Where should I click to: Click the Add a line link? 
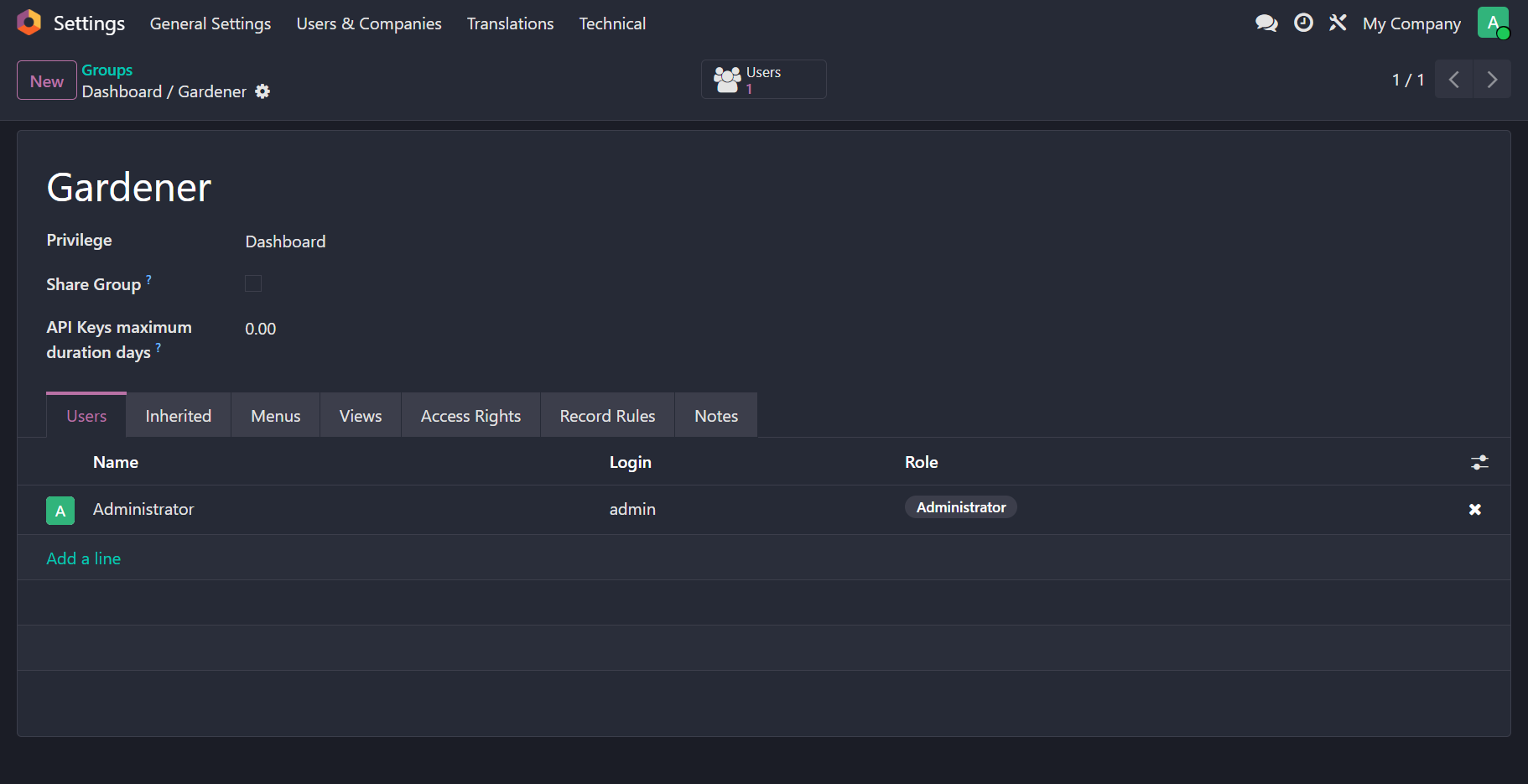[x=84, y=558]
